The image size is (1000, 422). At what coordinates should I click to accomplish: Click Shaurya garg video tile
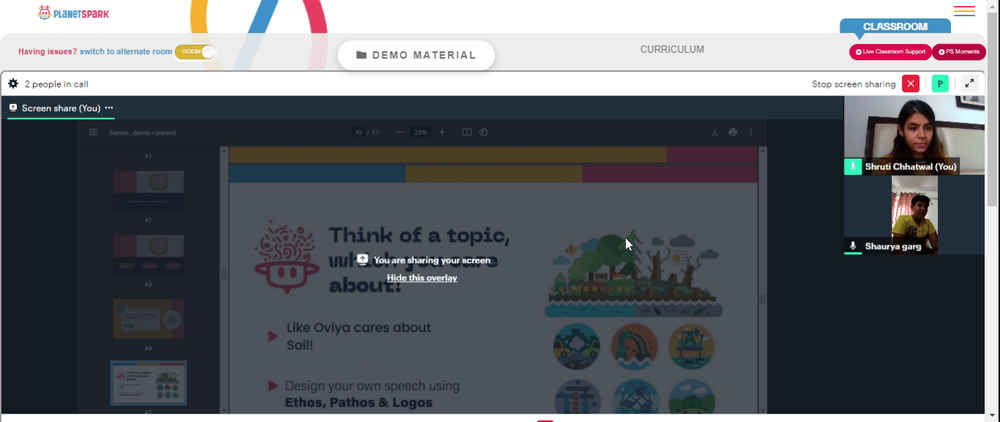[x=914, y=215]
